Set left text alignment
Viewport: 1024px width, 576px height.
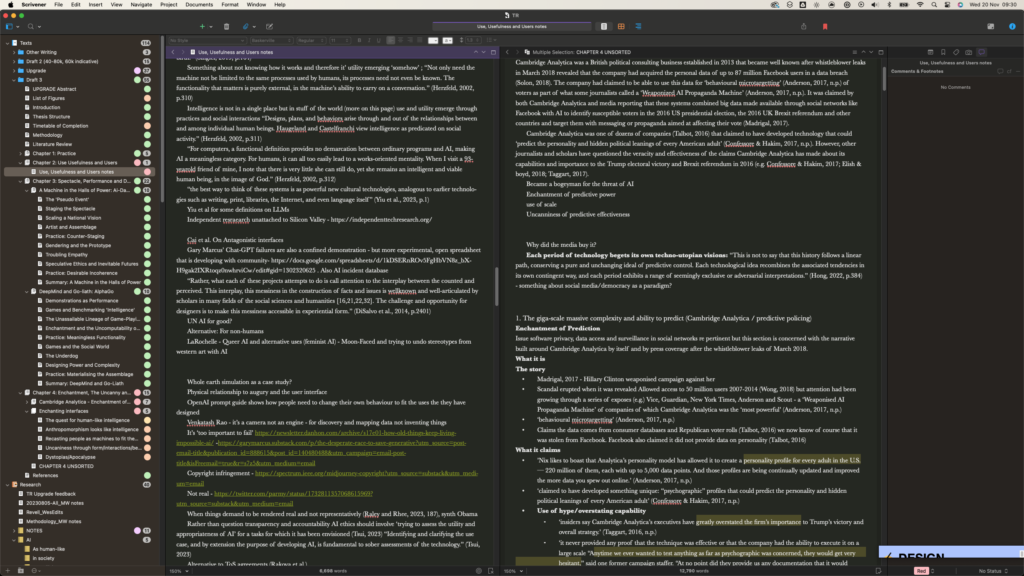391,40
